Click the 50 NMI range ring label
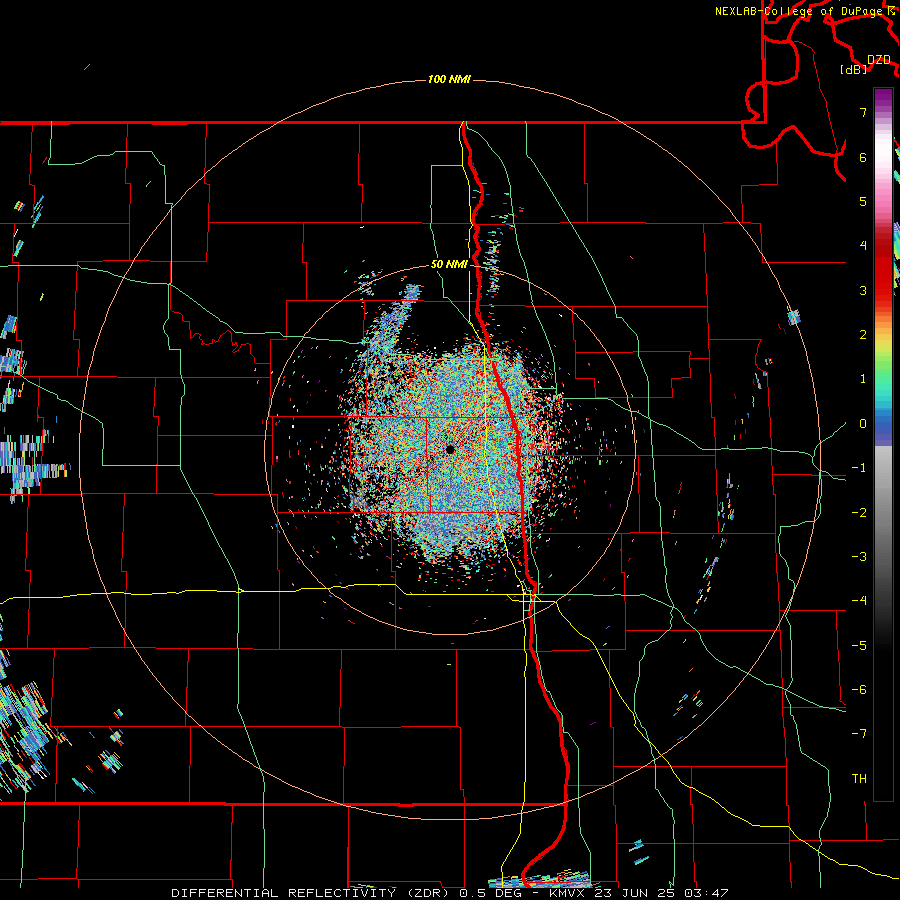Viewport: 900px width, 900px height. pos(449,264)
